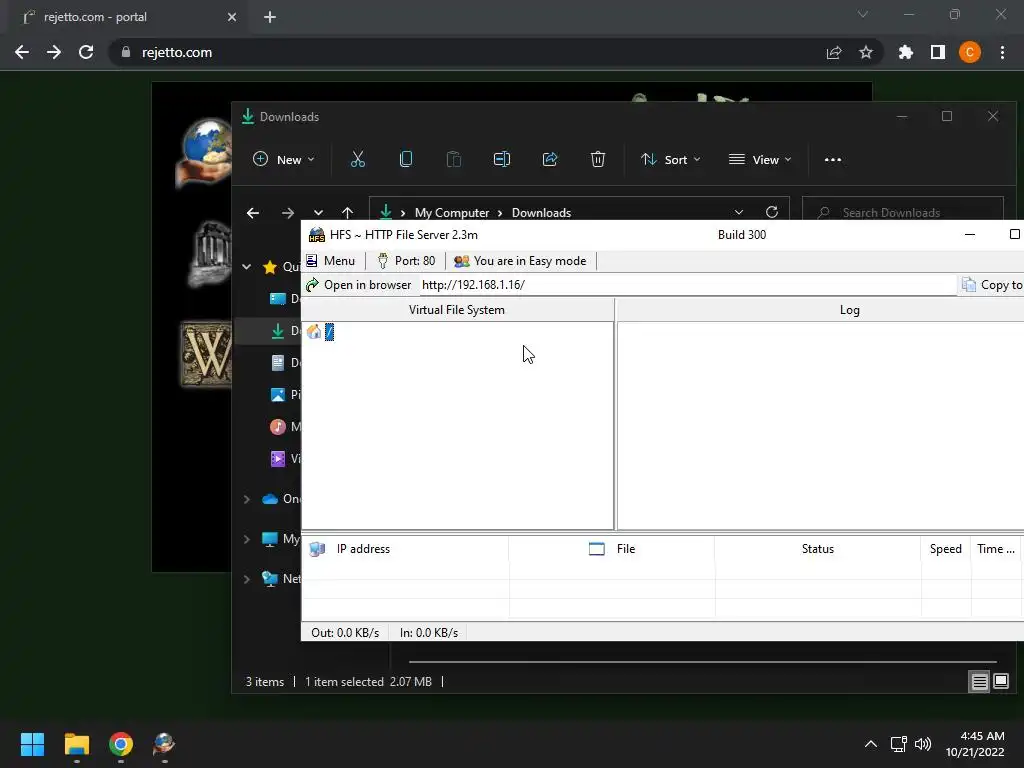Image resolution: width=1024 pixels, height=768 pixels.
Task: Go forward in the Downloads Explorer window
Action: pos(287,213)
